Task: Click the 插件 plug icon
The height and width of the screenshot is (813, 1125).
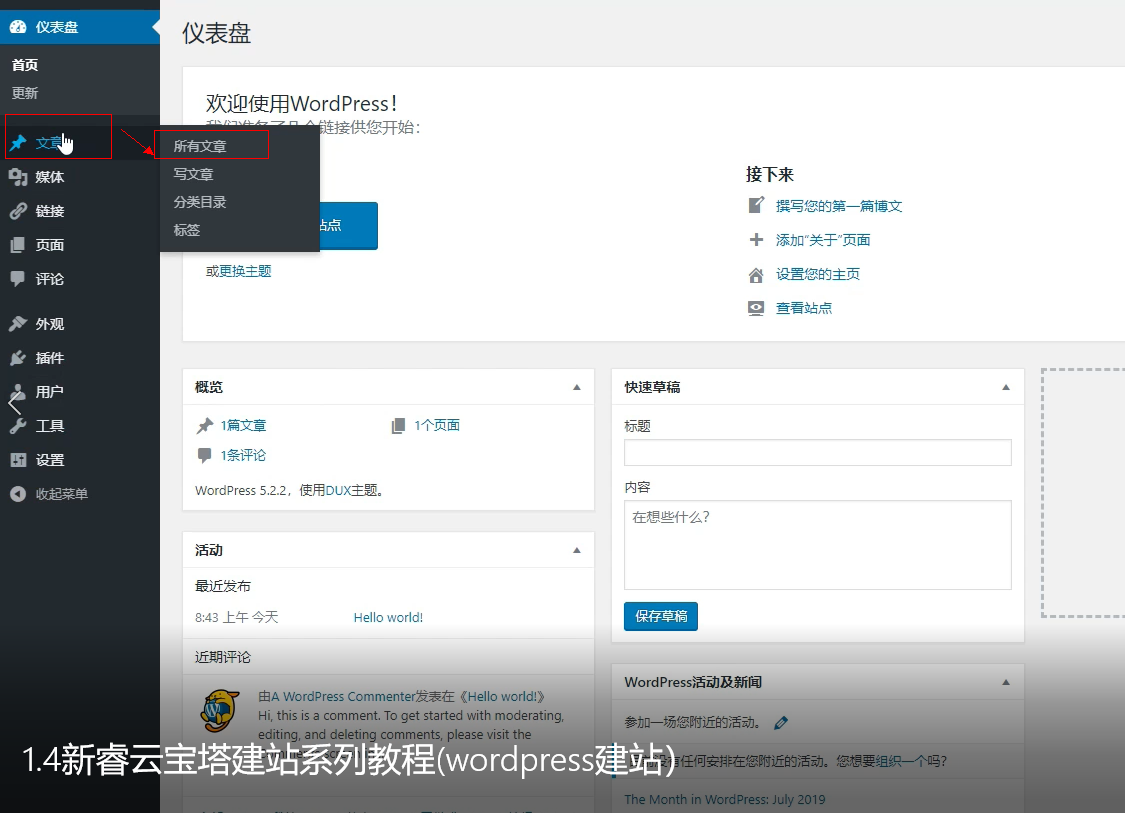Action: pos(18,357)
